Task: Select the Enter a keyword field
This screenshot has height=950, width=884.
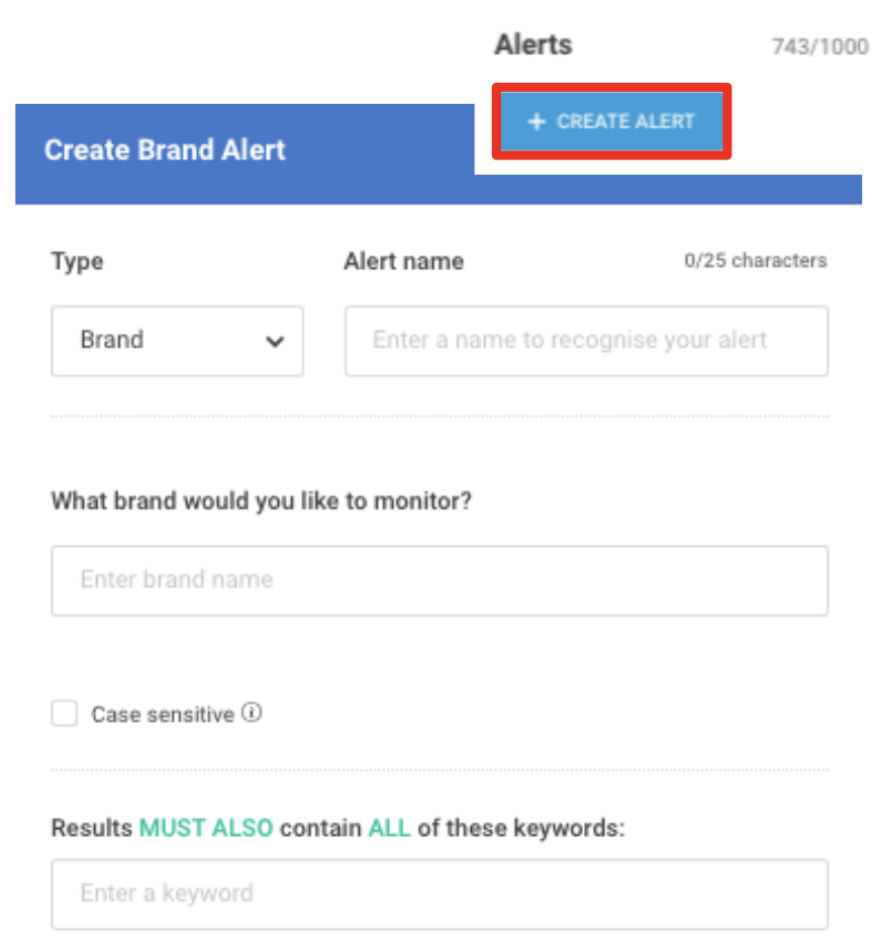Action: (439, 894)
